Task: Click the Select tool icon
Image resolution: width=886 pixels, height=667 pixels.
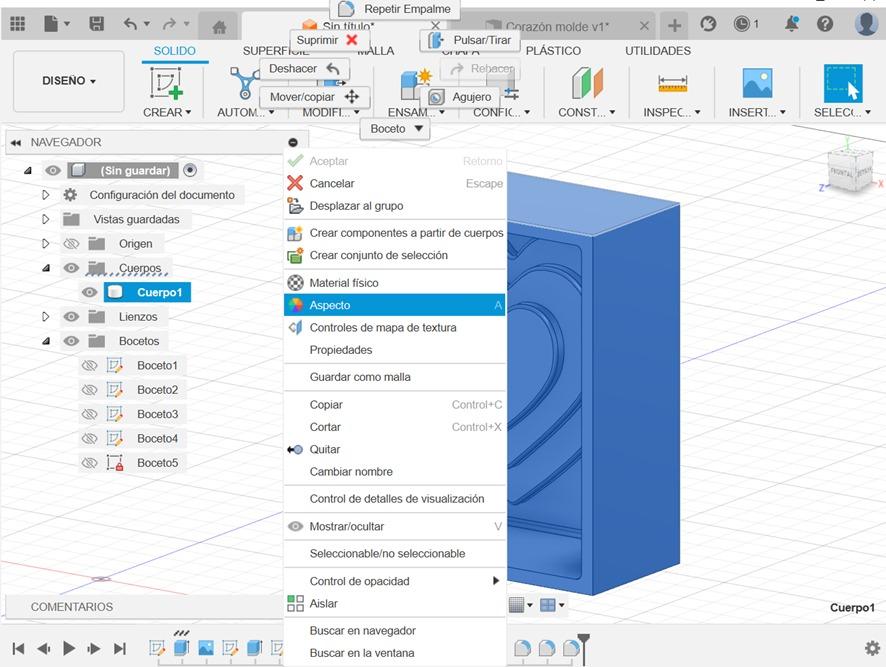Action: pyautogui.click(x=843, y=83)
